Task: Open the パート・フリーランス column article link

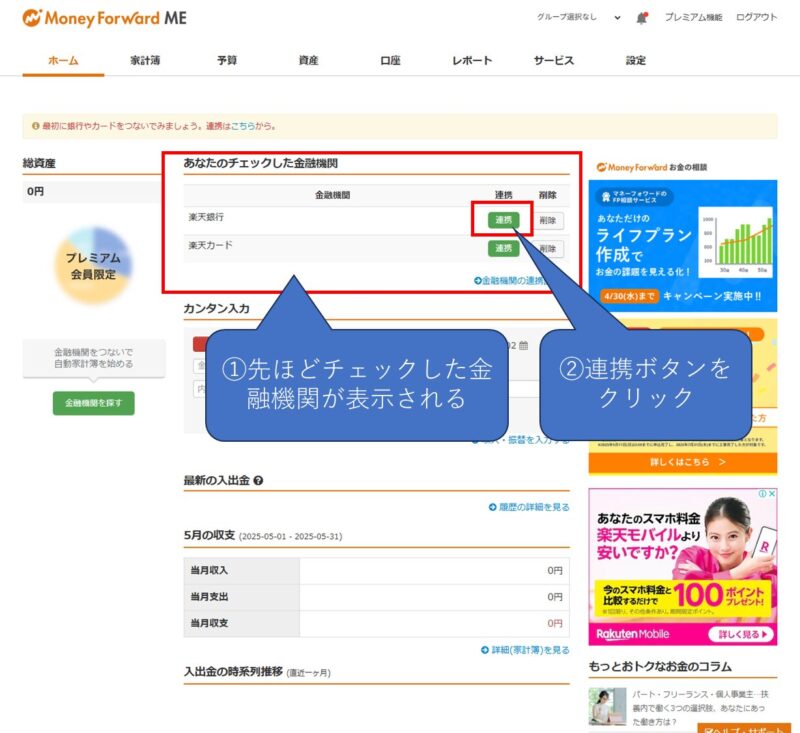Action: [x=700, y=708]
